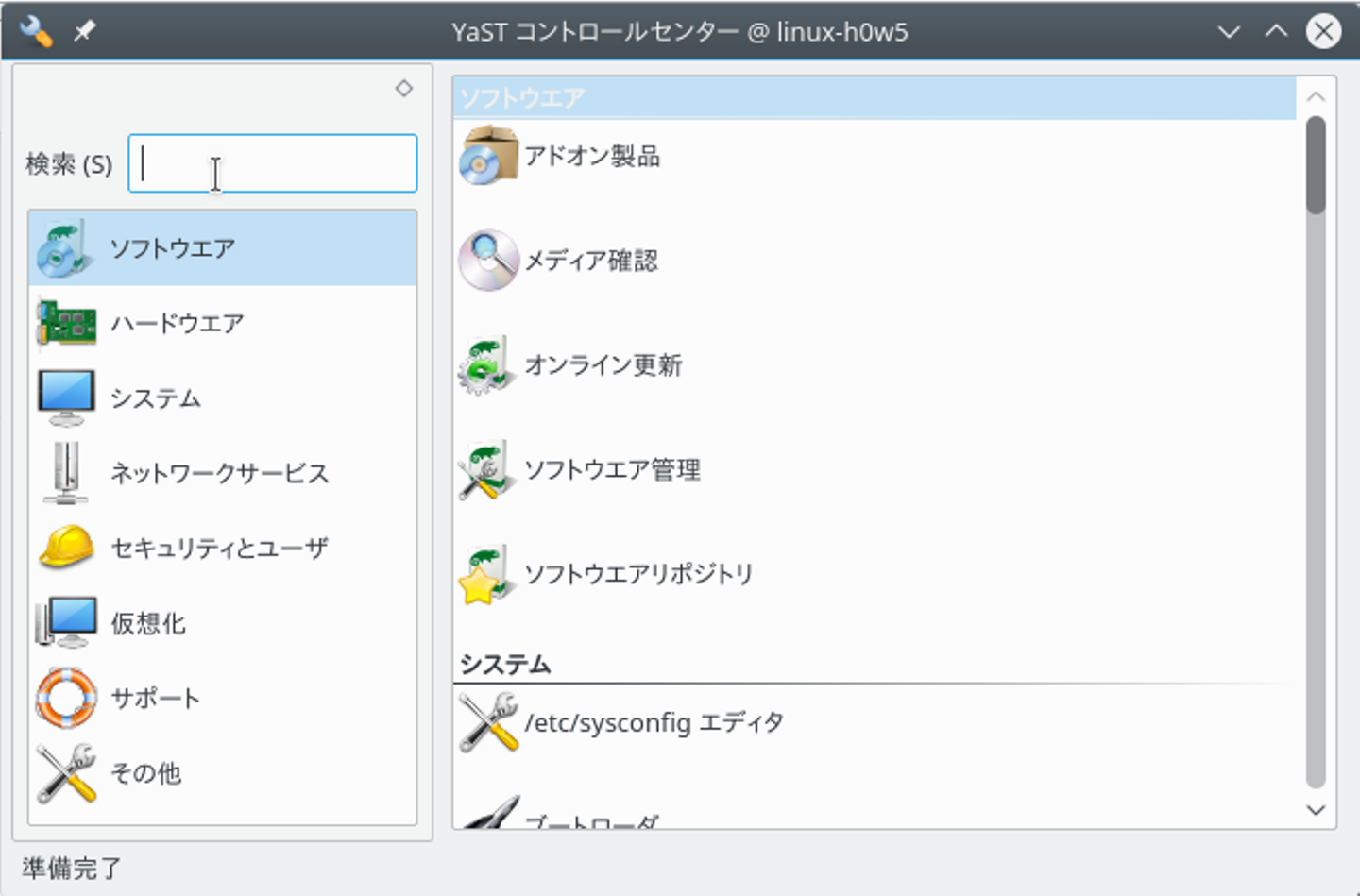The width and height of the screenshot is (1360, 896).
Task: Click the ソフトウエアリポジトリ star icon
Action: tap(488, 574)
